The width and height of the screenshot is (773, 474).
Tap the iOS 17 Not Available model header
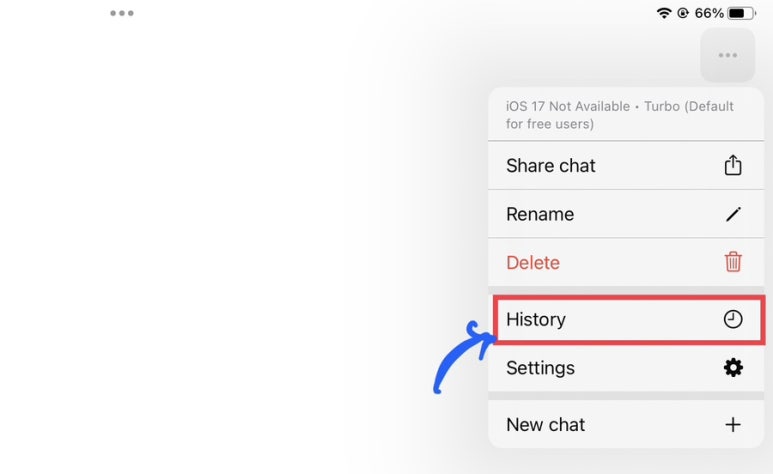626,114
